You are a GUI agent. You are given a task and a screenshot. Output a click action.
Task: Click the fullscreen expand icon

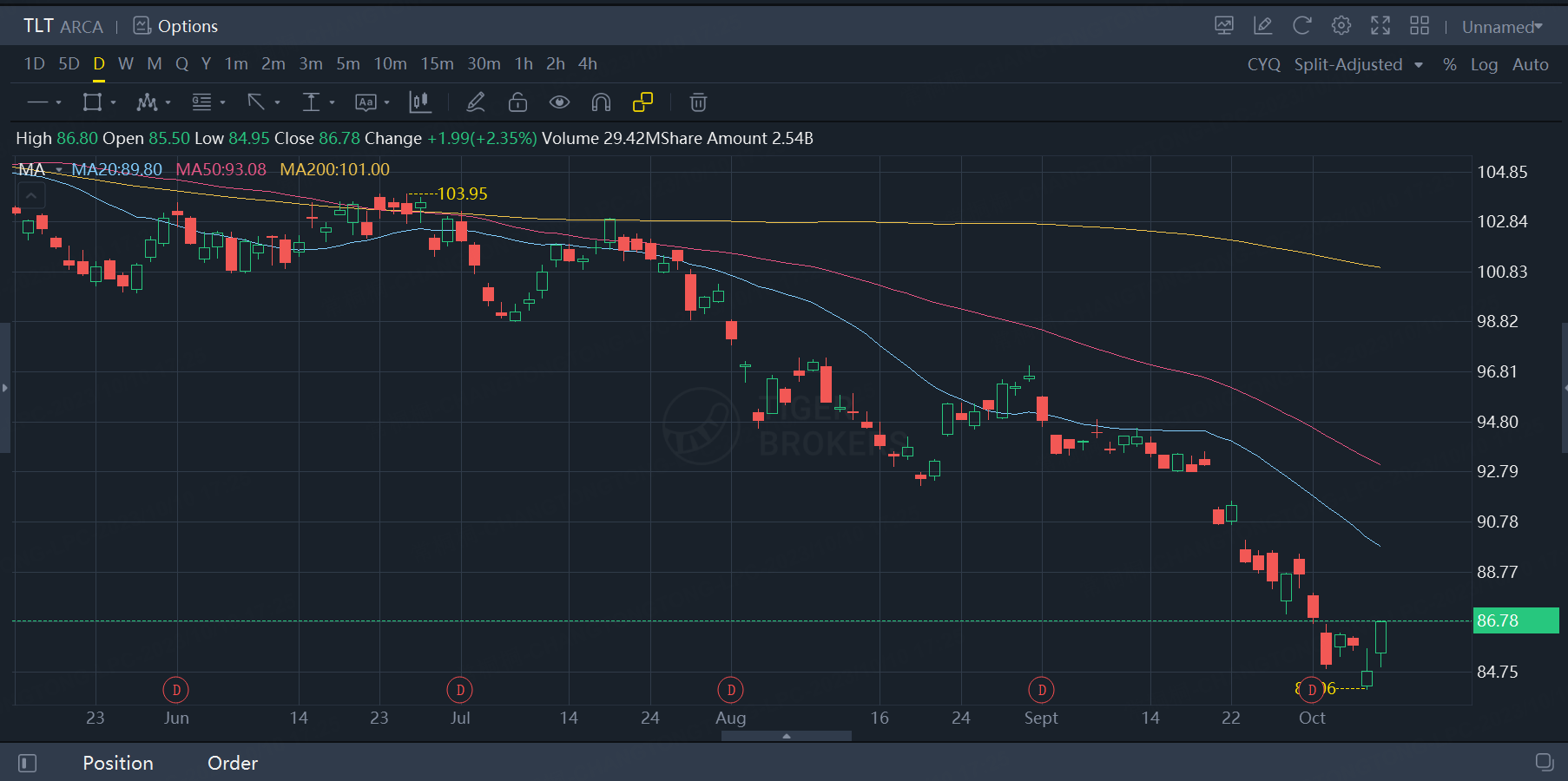[x=1380, y=26]
